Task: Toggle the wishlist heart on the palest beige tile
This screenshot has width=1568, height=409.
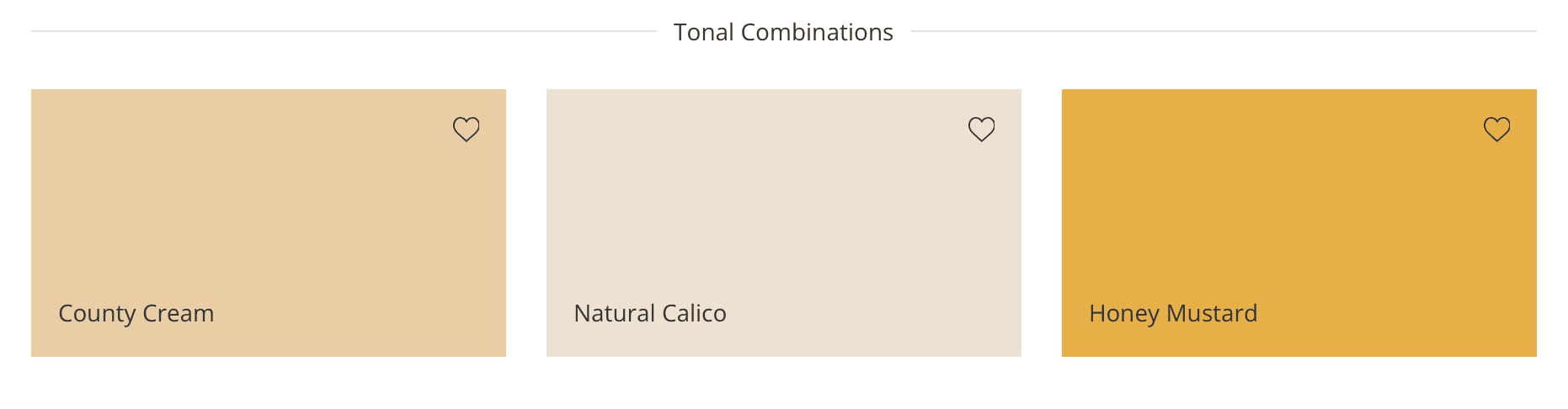Action: [981, 129]
